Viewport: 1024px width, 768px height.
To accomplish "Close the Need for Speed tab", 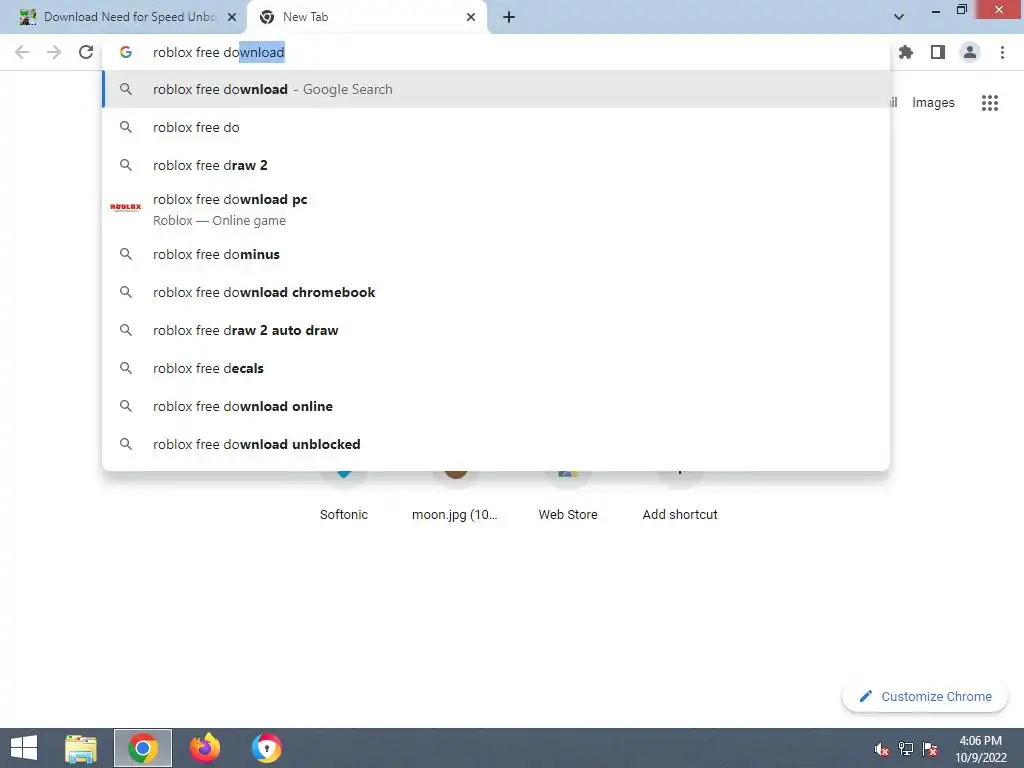I will tap(232, 17).
